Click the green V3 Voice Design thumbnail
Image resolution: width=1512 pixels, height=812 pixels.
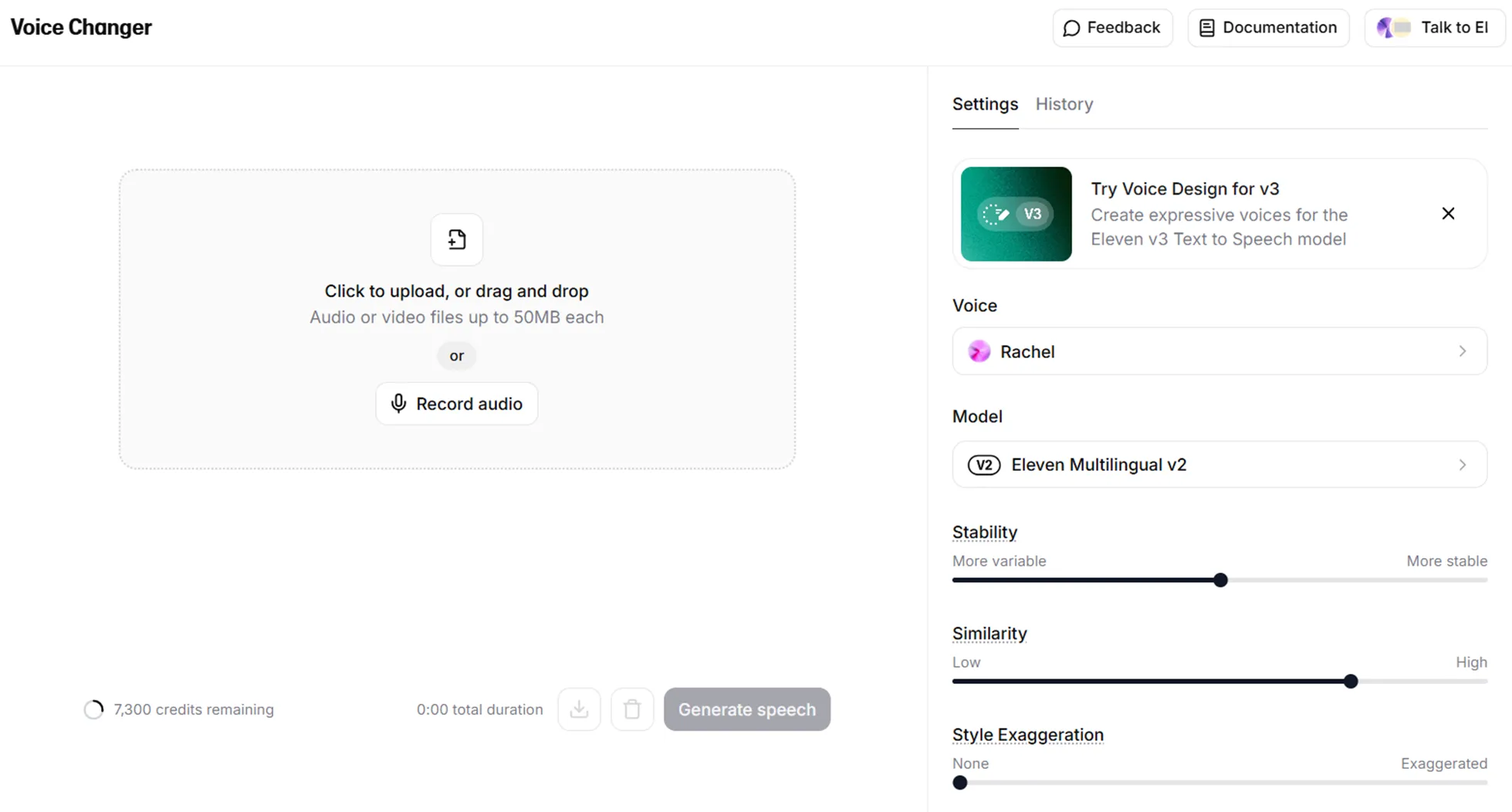coord(1016,214)
